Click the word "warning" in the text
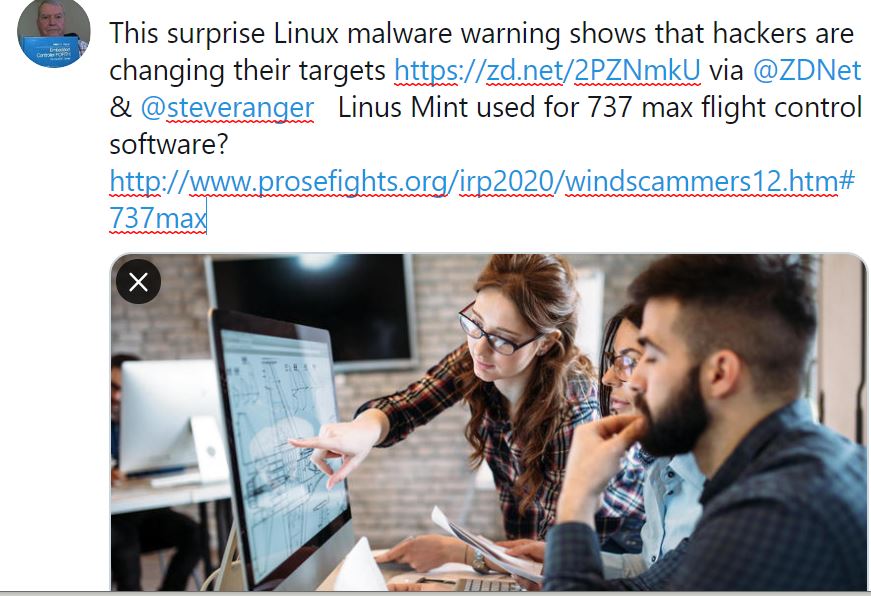This screenshot has height=596, width=871. click(x=510, y=34)
